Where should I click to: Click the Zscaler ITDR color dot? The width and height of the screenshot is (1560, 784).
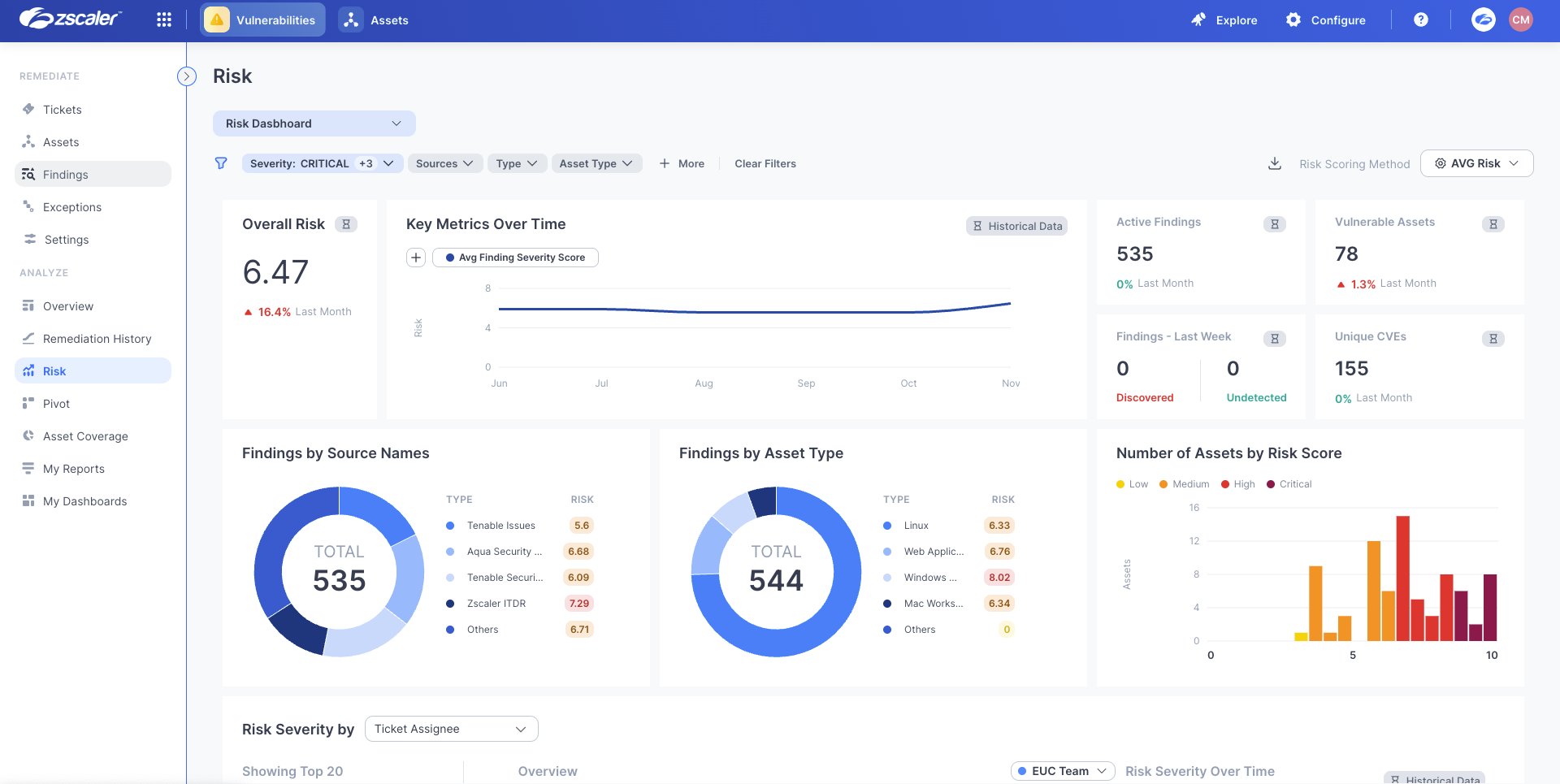450,604
